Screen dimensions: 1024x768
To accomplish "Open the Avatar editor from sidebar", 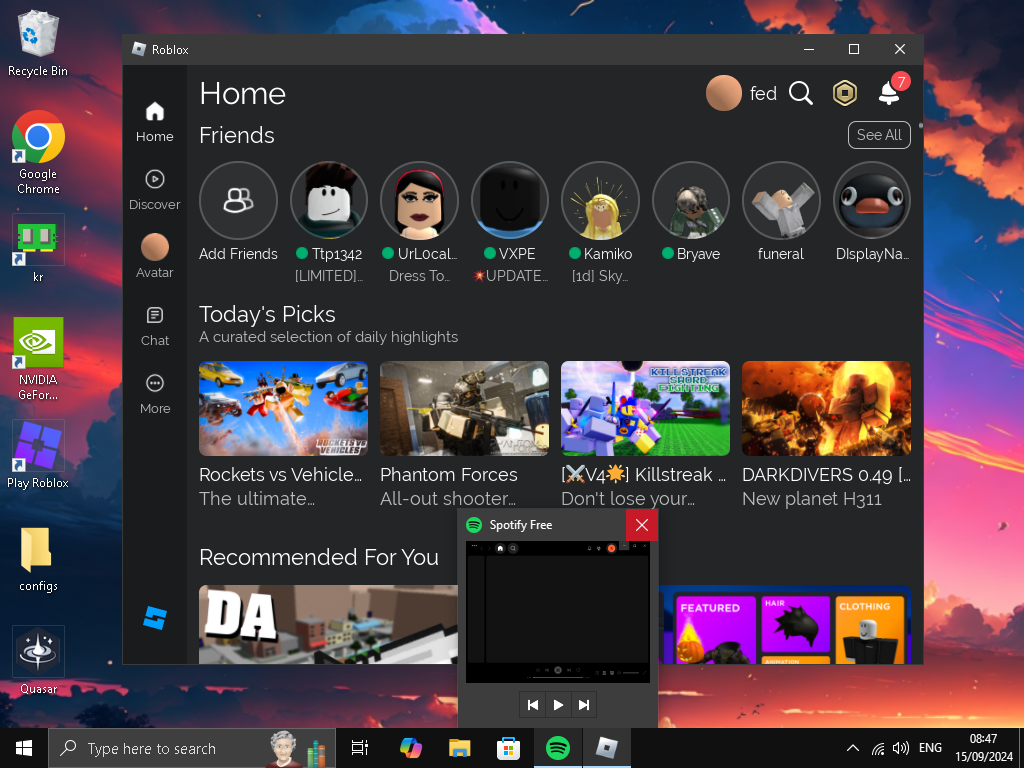I will (155, 257).
